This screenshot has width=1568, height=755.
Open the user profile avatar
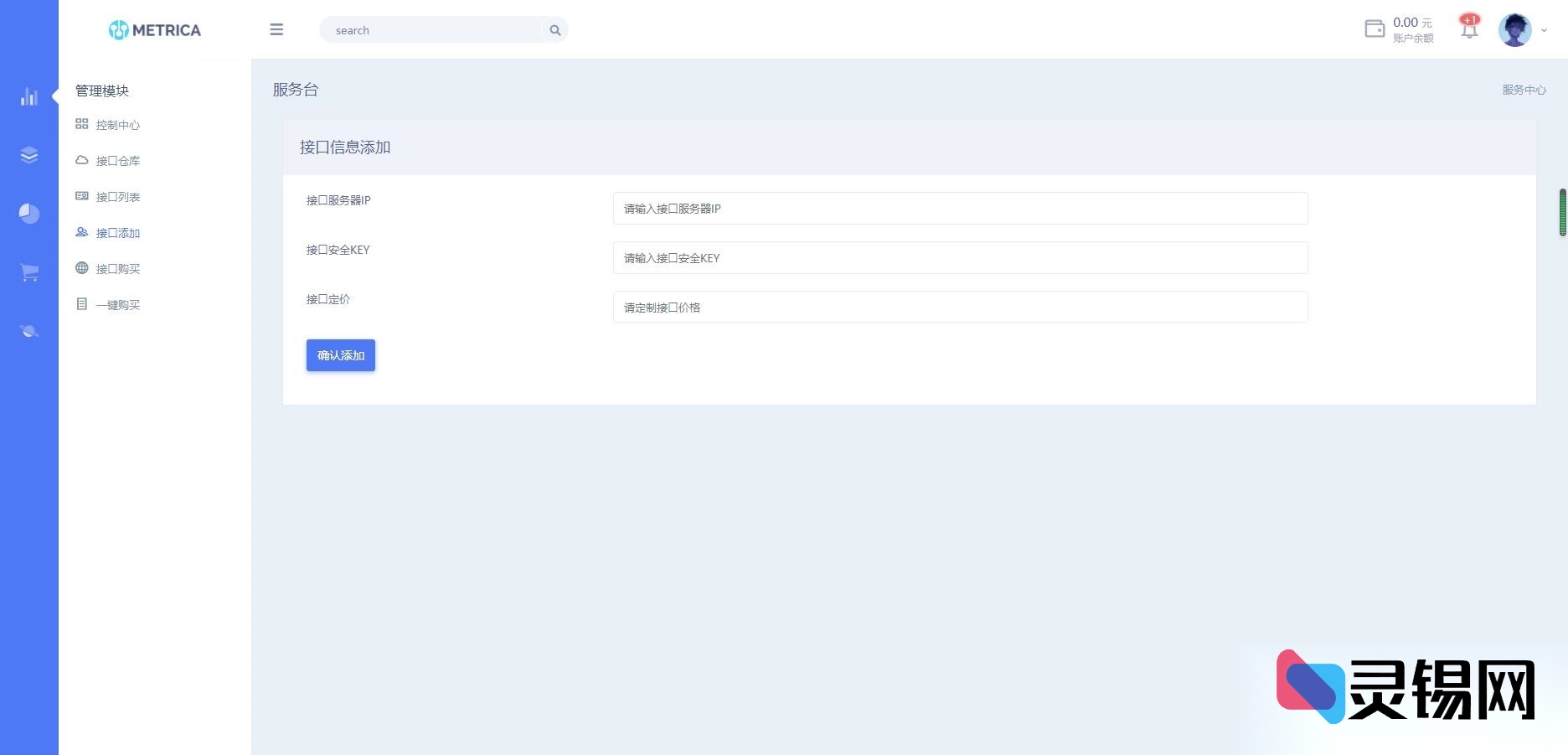(1514, 30)
